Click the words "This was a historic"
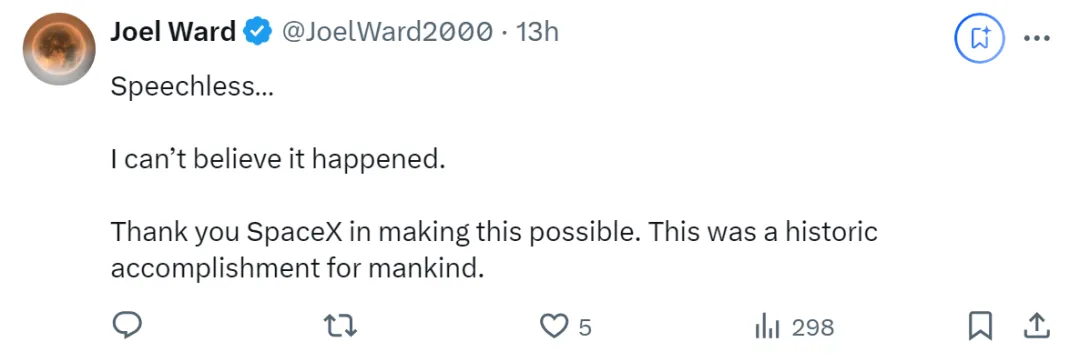The width and height of the screenshot is (1080, 362). (x=763, y=232)
